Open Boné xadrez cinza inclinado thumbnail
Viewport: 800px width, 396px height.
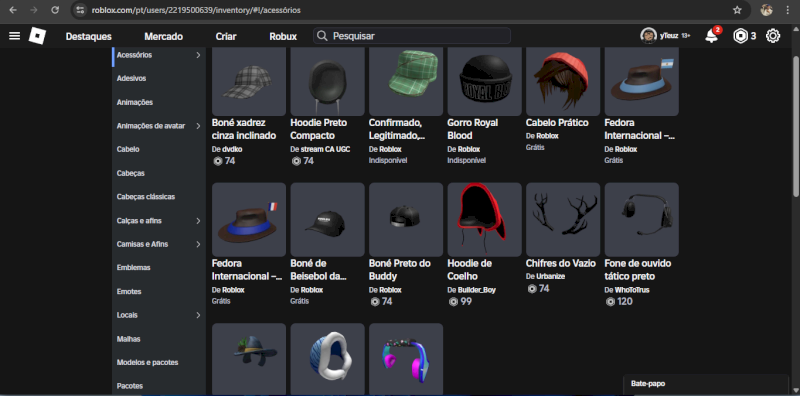[249, 82]
